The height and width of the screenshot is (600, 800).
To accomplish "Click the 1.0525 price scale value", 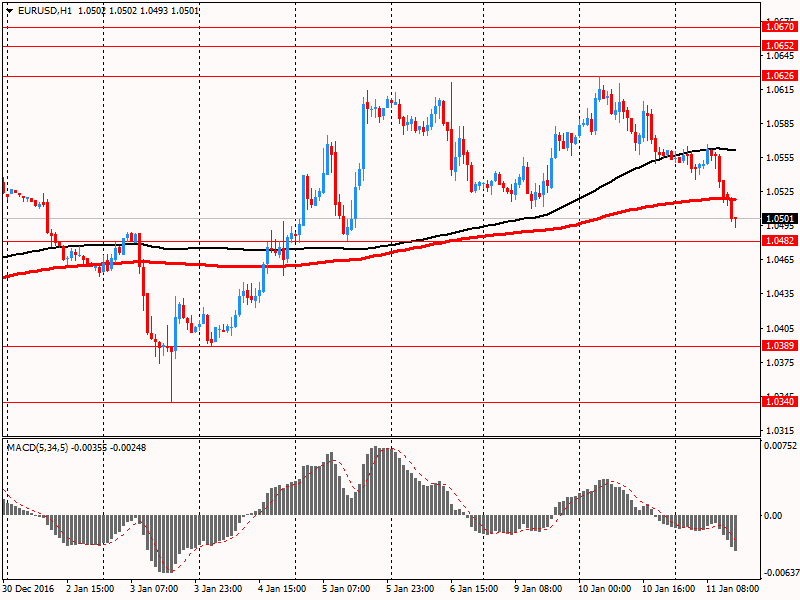I will (x=781, y=191).
